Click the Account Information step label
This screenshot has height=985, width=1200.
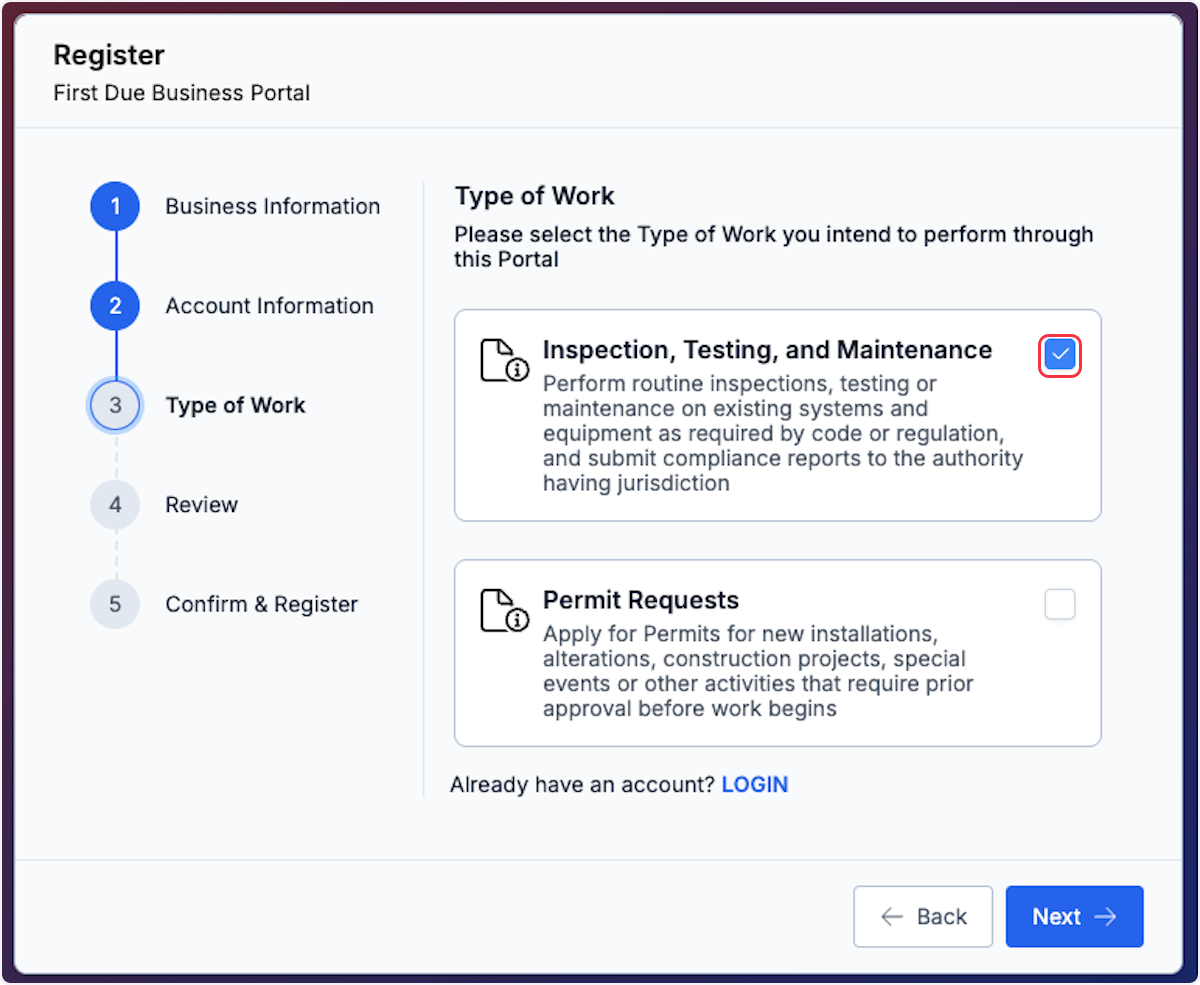270,306
